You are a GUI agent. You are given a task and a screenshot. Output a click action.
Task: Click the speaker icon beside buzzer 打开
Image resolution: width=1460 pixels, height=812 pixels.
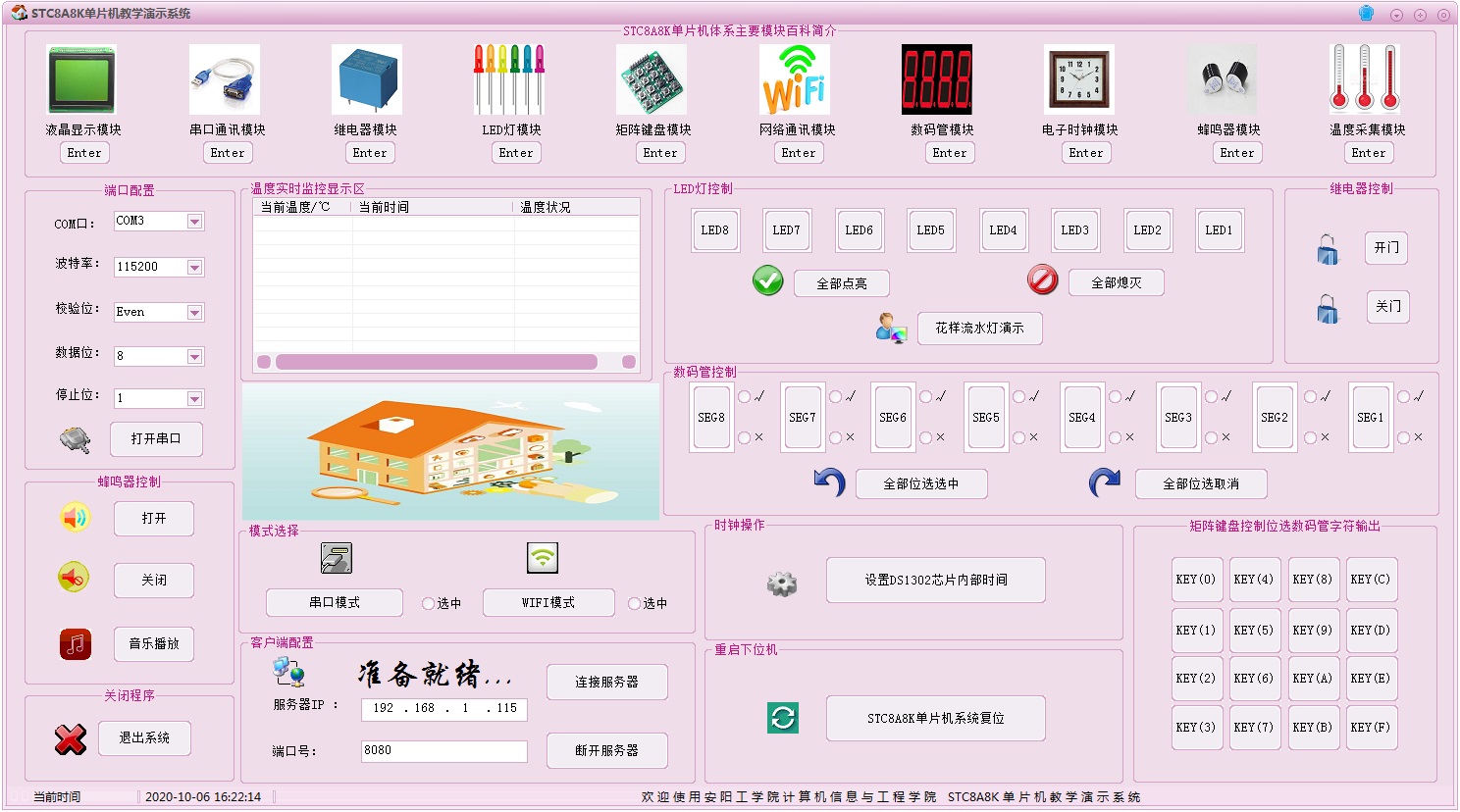click(75, 517)
